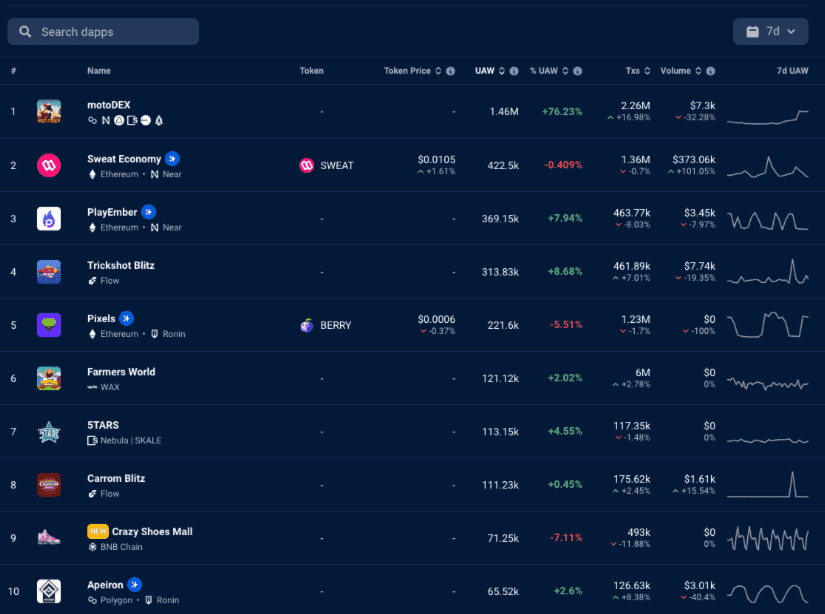Click the search magnifier icon
Viewport: 825px width, 614px height.
(x=25, y=32)
